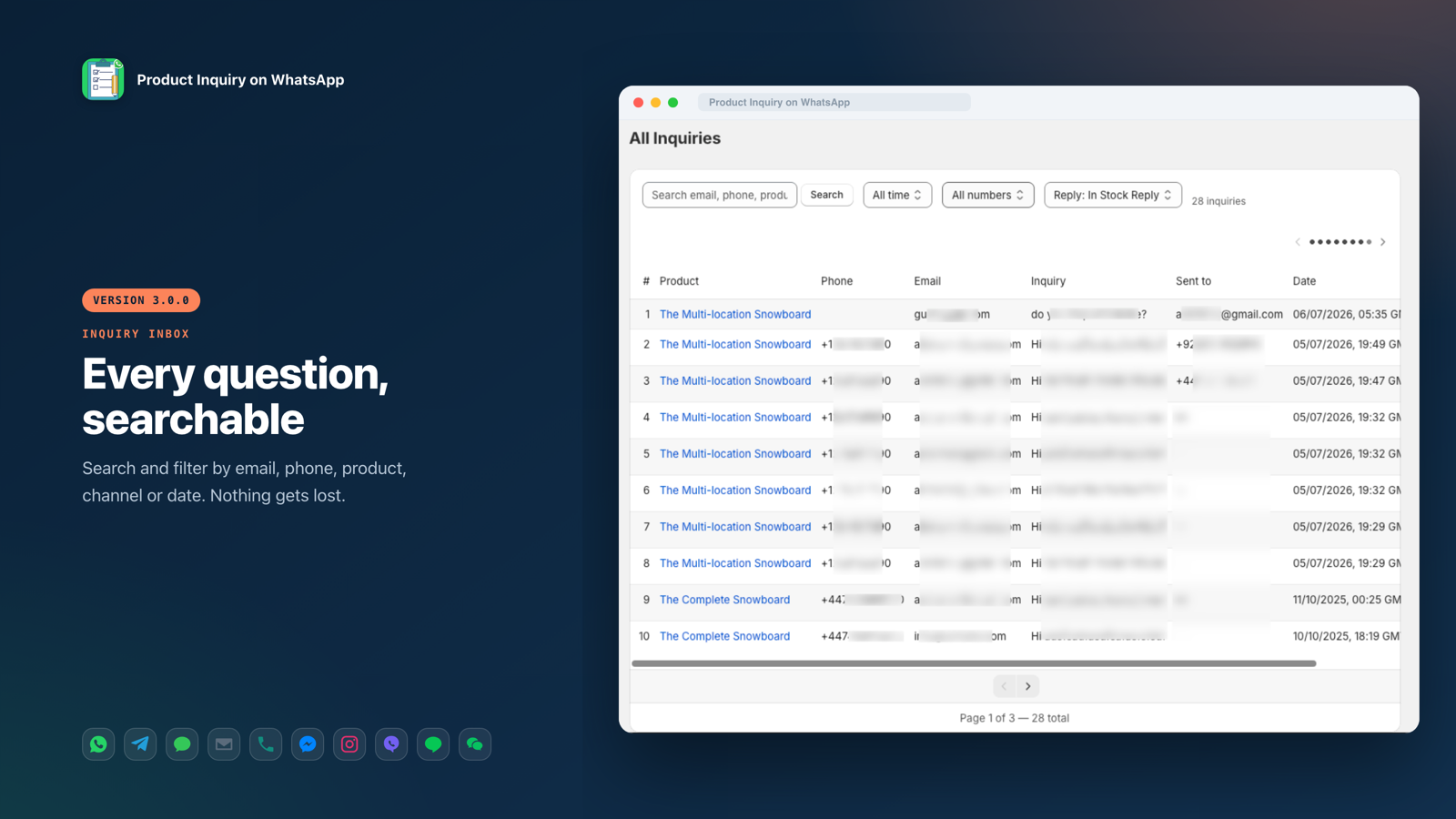Click the date 06/07/2026, 05:35 cell
1456x819 pixels.
[1347, 314]
